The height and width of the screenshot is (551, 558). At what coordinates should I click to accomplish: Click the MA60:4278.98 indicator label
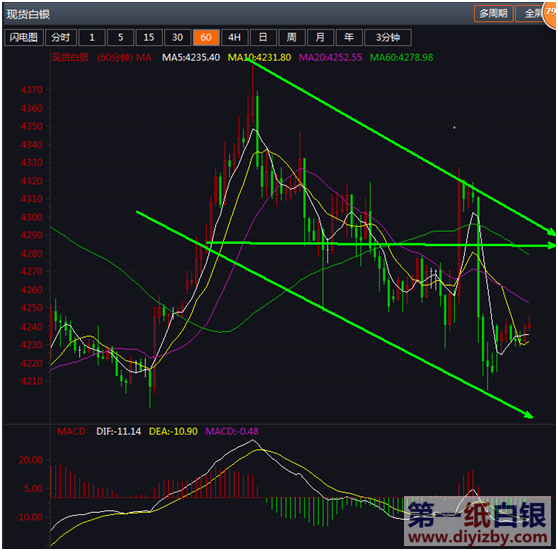click(401, 57)
